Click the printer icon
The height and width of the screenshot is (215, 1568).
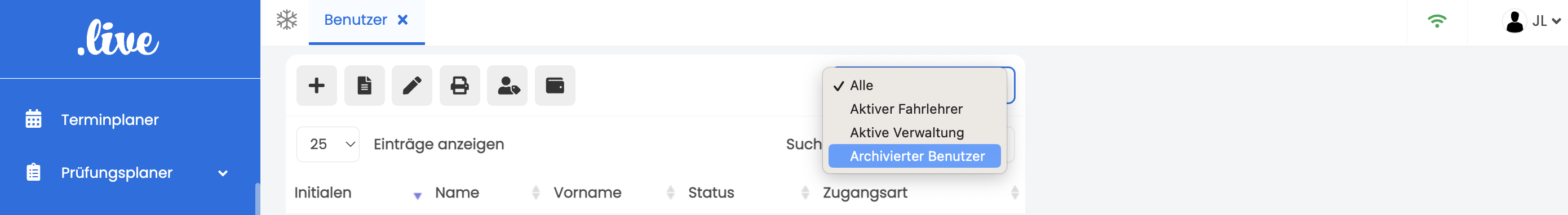click(459, 86)
